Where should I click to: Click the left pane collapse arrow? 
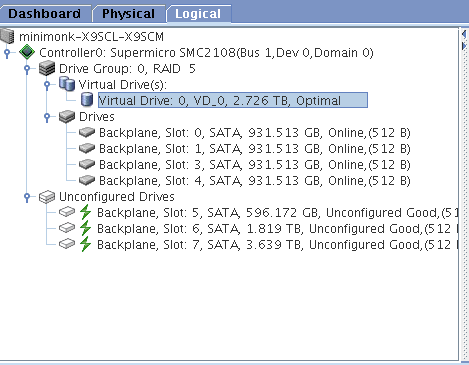[464, 34]
